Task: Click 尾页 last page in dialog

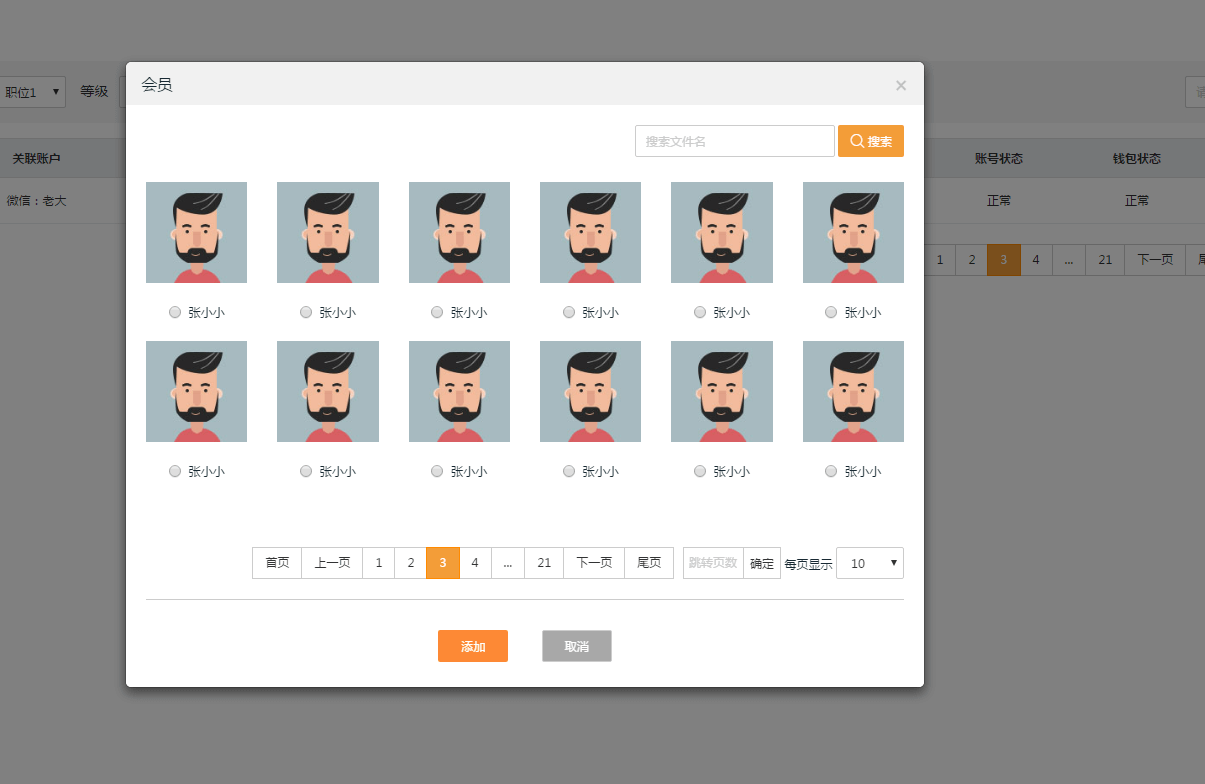Action: [649, 563]
